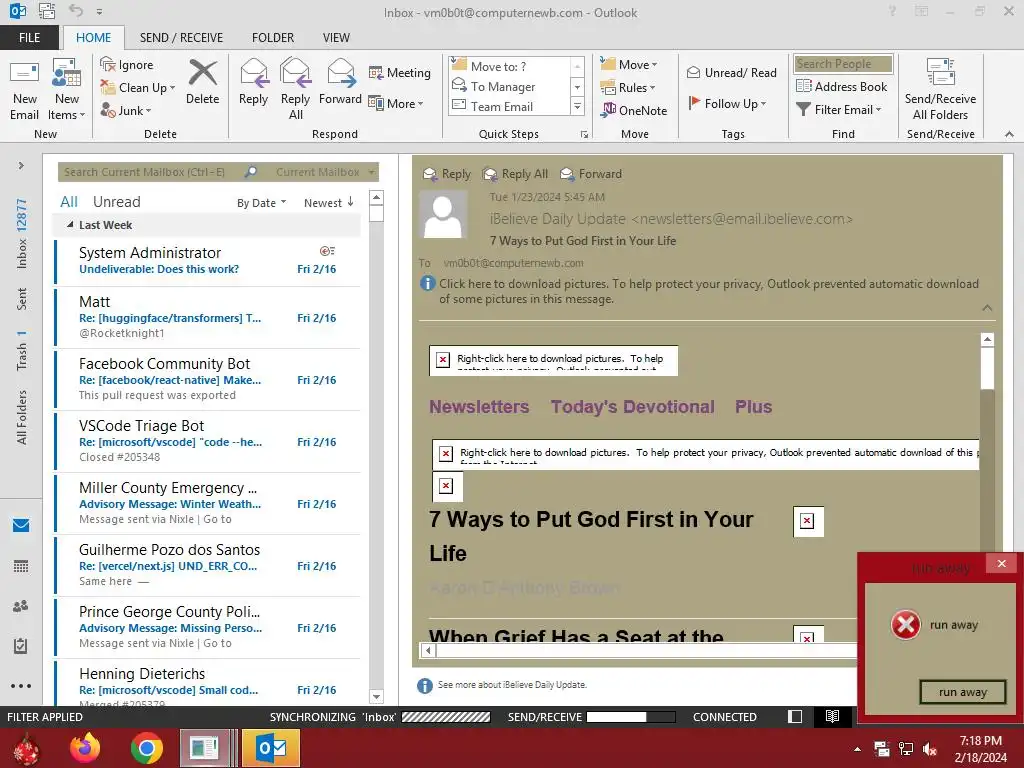1024x768 pixels.
Task: Open the Junk dropdown
Action: (125, 110)
